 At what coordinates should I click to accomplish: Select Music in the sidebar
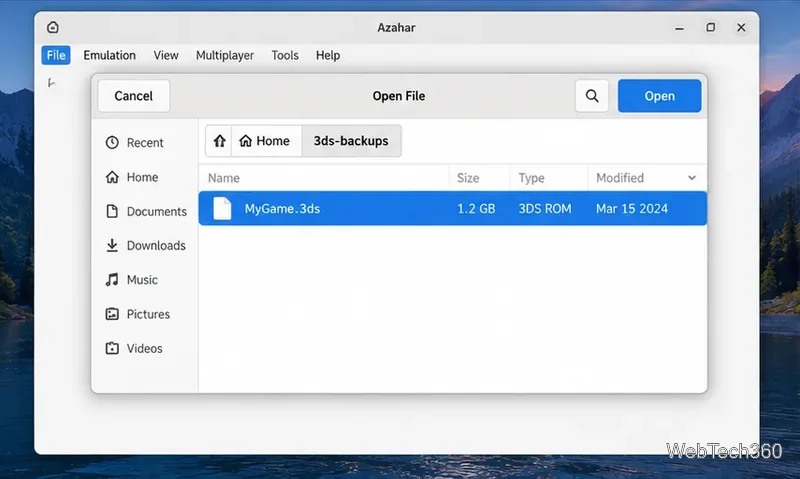pyautogui.click(x=132, y=280)
